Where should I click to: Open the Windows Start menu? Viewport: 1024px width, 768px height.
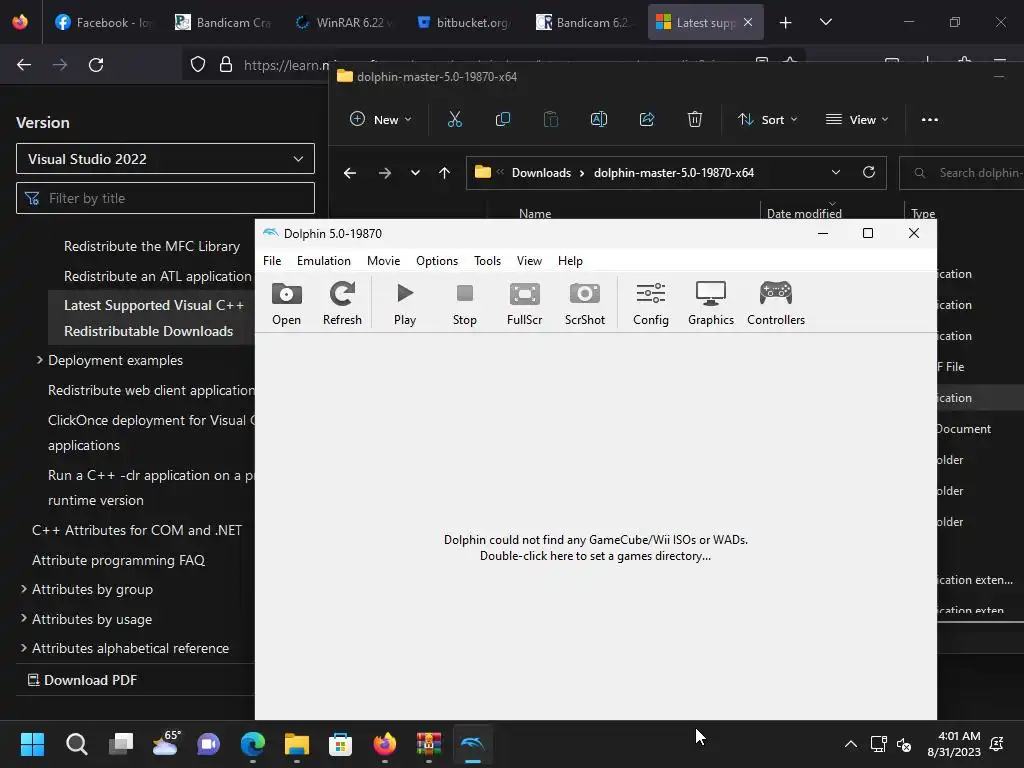pyautogui.click(x=32, y=744)
